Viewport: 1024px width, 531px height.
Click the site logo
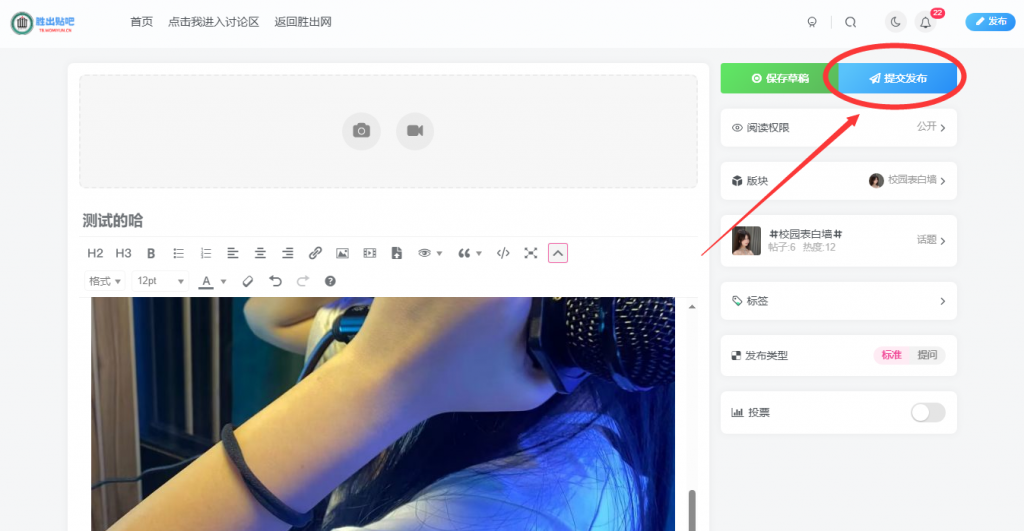click(42, 23)
